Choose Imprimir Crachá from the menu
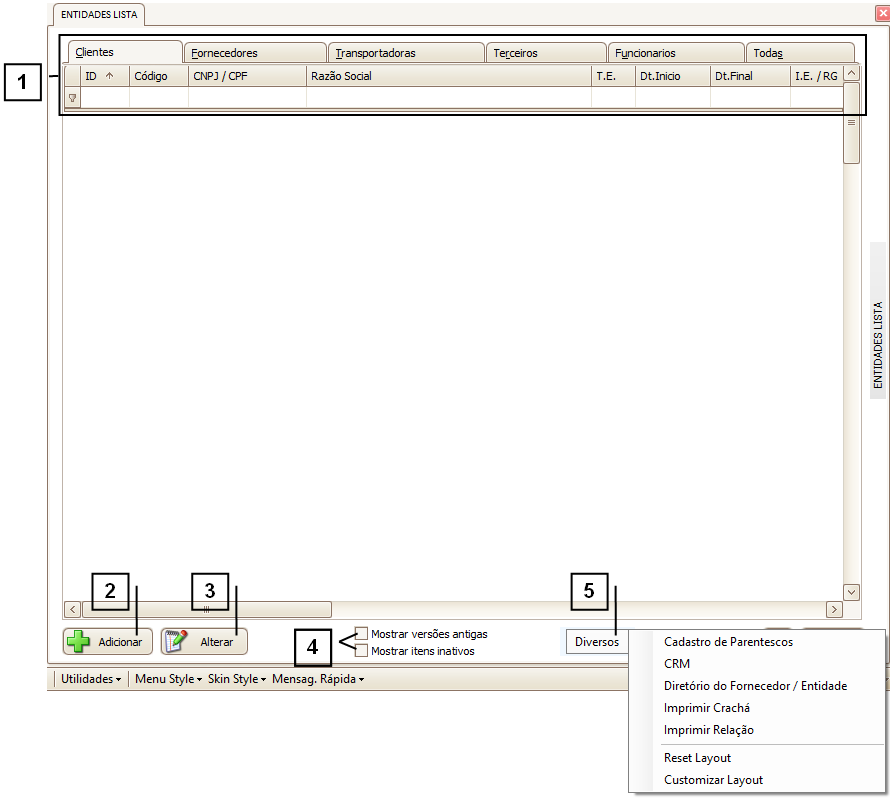Image resolution: width=896 pixels, height=807 pixels. [x=706, y=708]
